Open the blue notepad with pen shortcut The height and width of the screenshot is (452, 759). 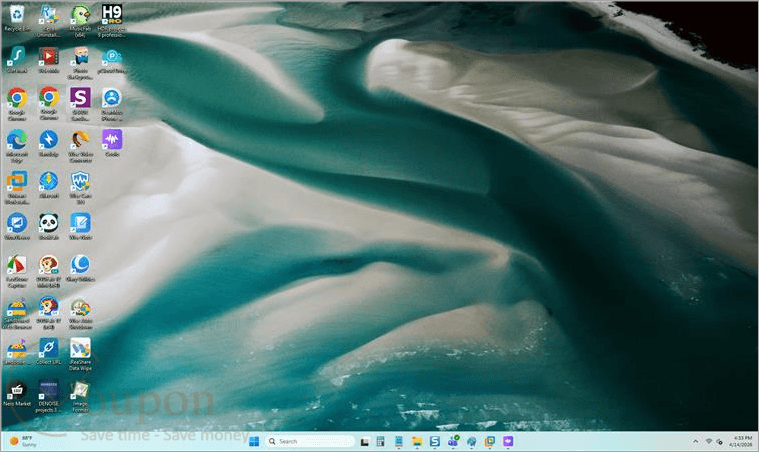80,226
